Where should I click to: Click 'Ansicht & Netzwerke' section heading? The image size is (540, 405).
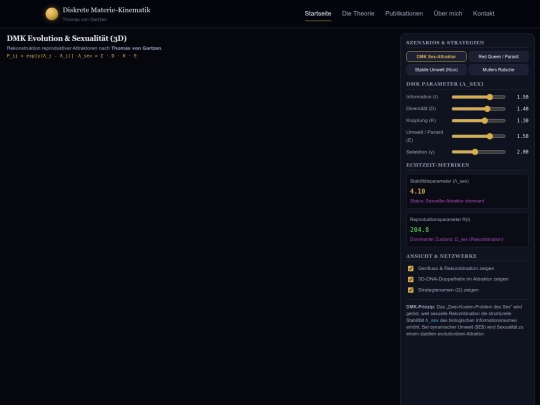pos(441,256)
